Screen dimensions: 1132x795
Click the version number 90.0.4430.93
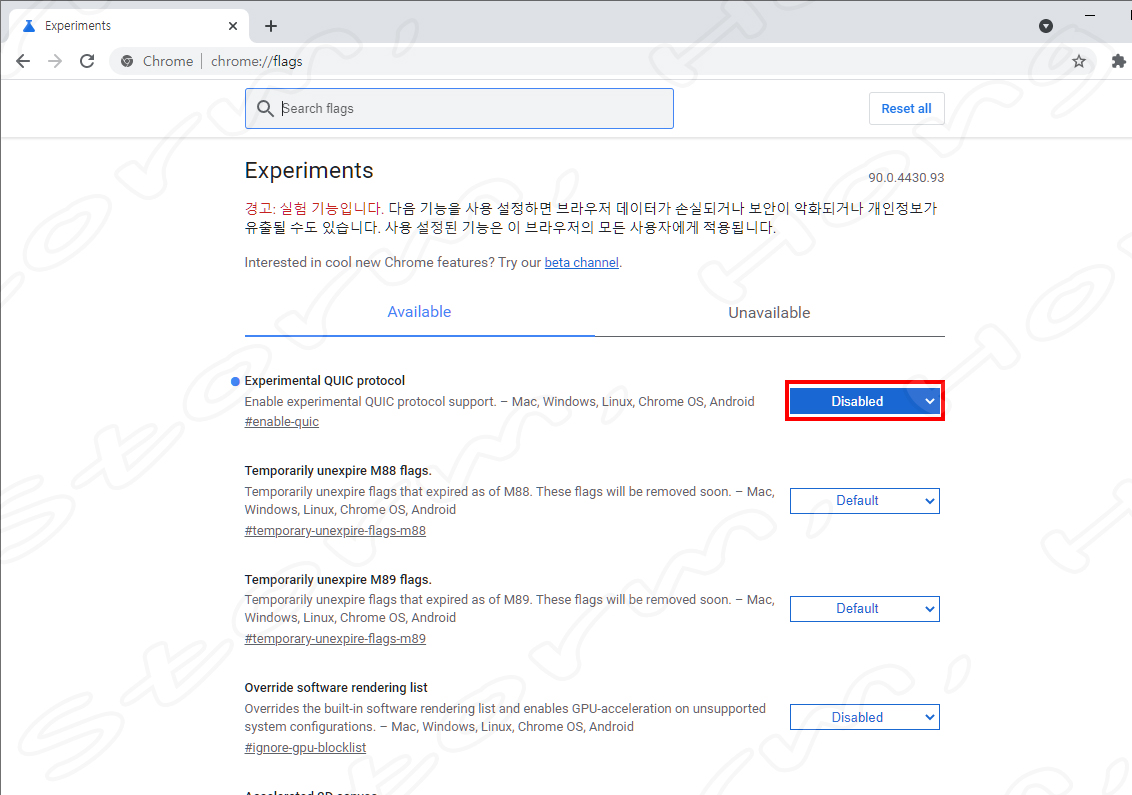pos(906,178)
